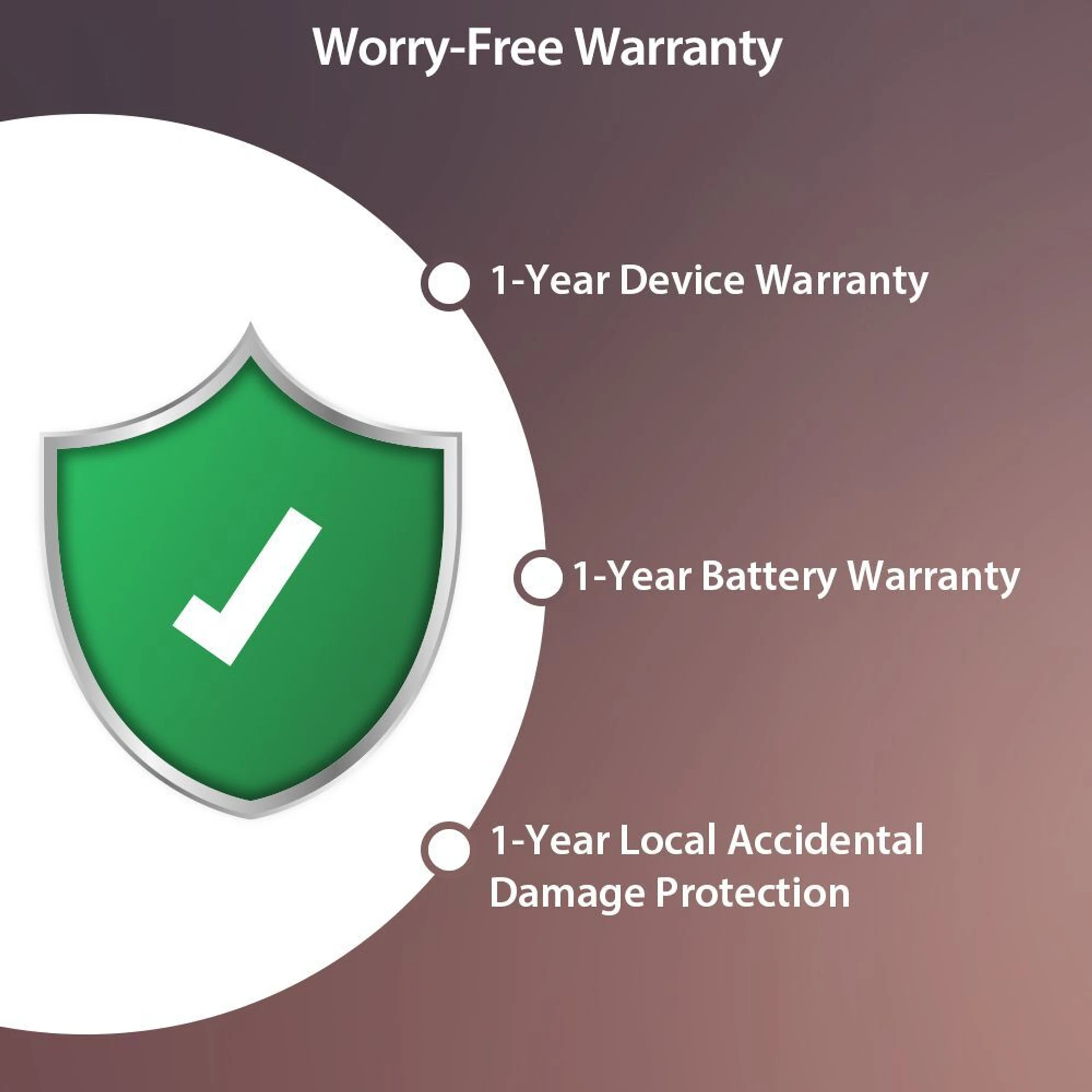Click the word Battery in the second item
1092x1092 pixels.
coord(768,577)
